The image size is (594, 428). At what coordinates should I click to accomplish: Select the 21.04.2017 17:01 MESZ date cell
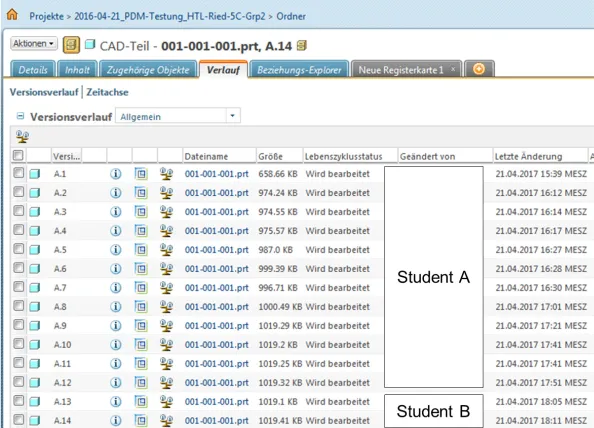tap(541, 306)
